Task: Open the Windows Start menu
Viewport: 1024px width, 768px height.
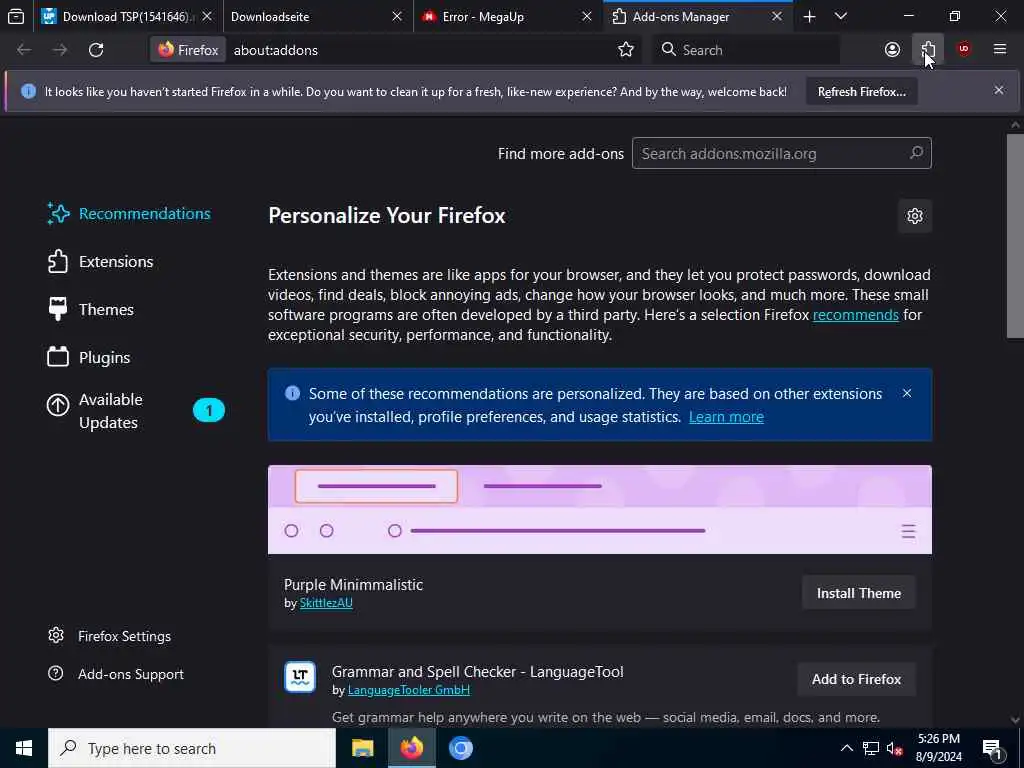Action: pos(24,748)
